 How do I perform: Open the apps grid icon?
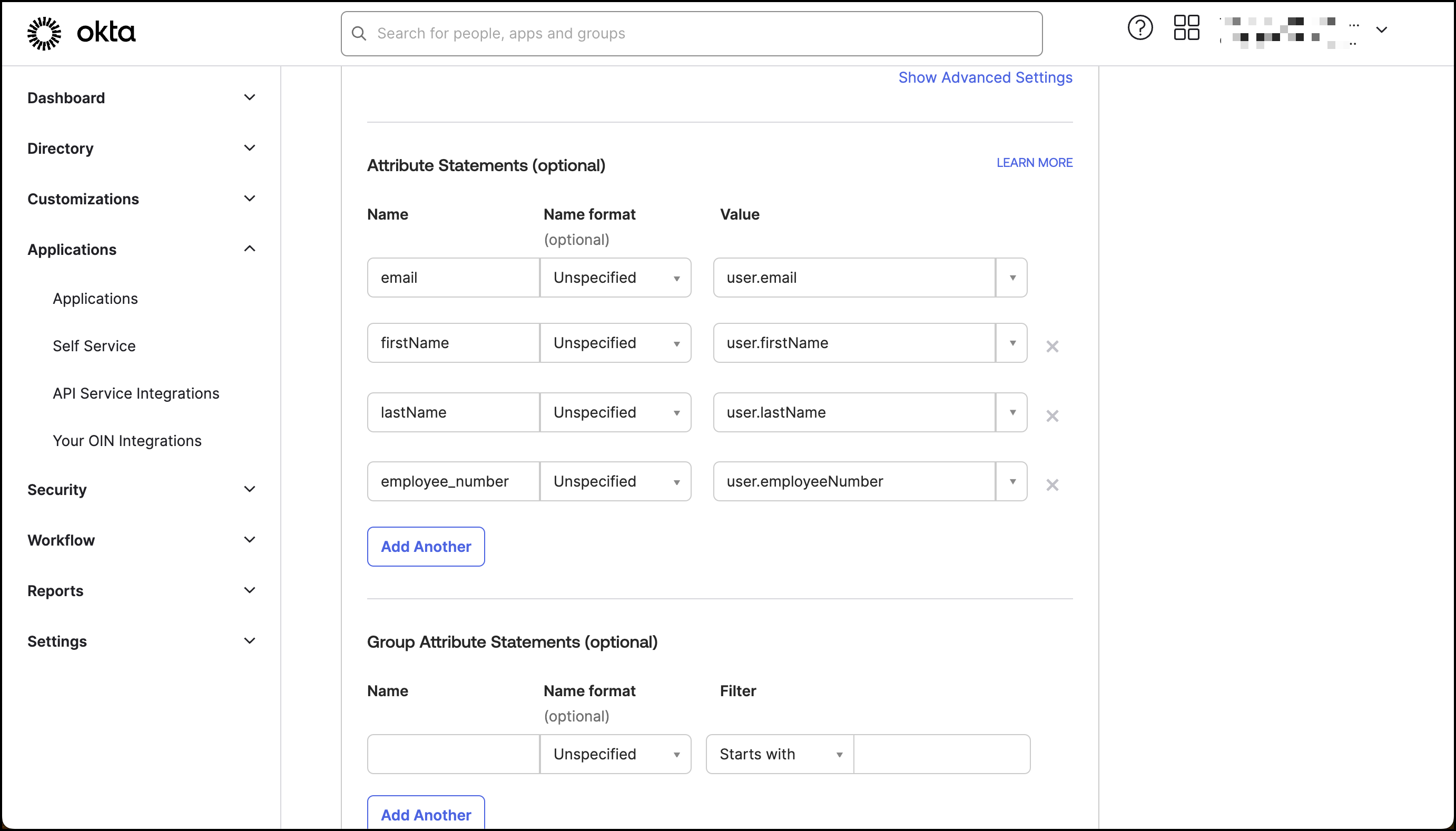(1186, 28)
